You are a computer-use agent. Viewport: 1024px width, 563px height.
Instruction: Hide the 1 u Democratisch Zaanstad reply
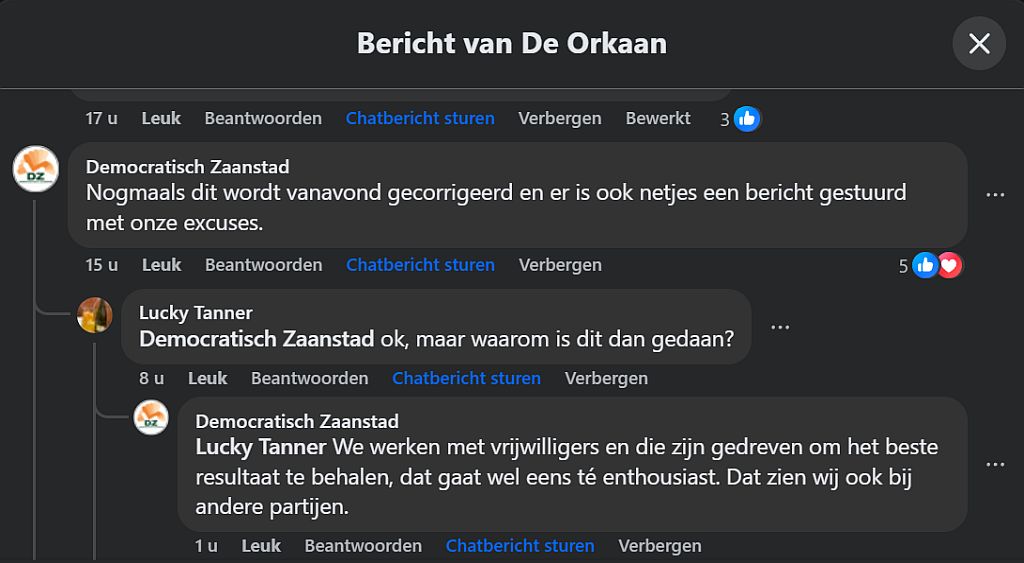point(659,546)
